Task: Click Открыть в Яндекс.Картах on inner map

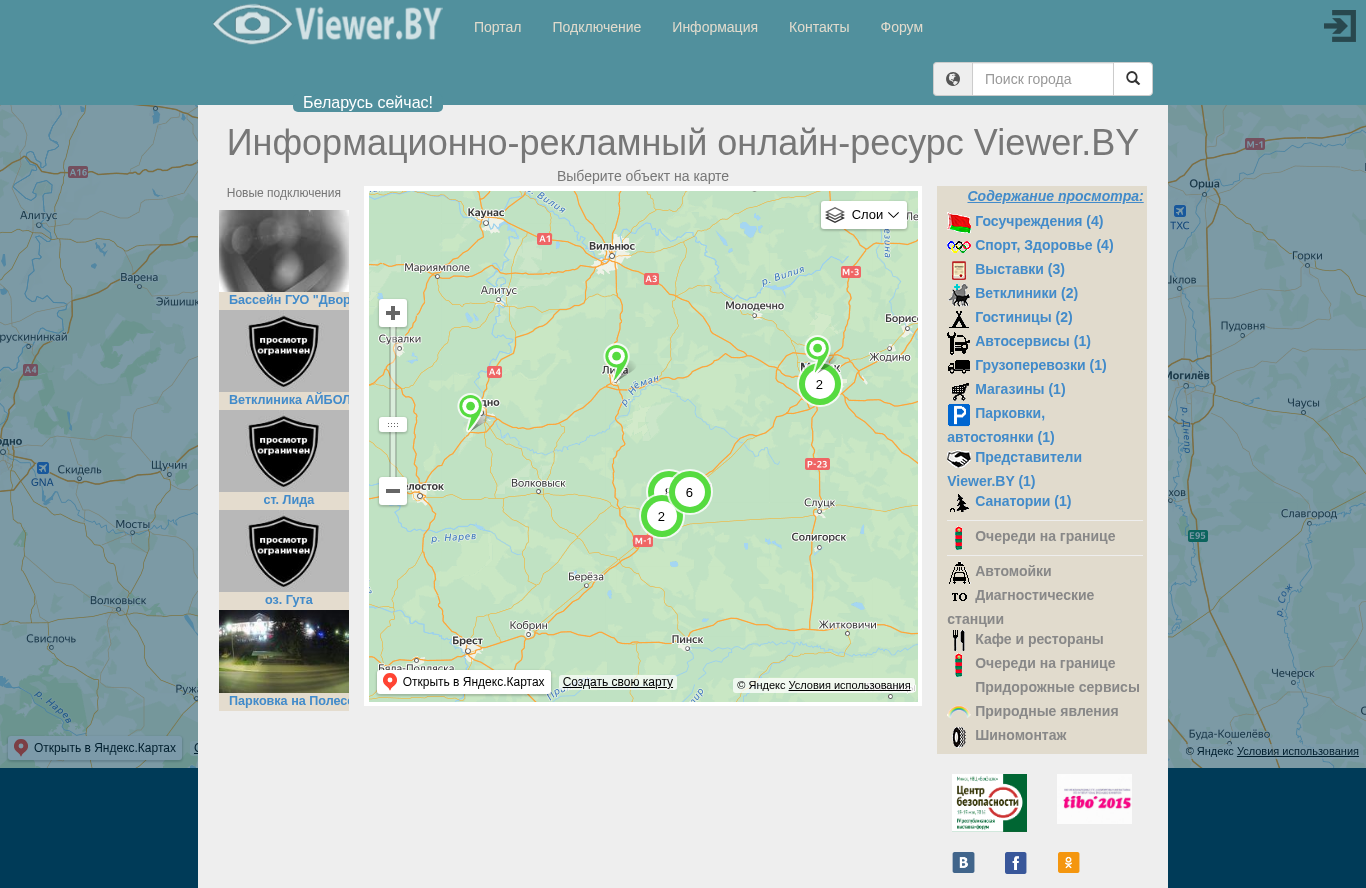Action: coord(464,682)
